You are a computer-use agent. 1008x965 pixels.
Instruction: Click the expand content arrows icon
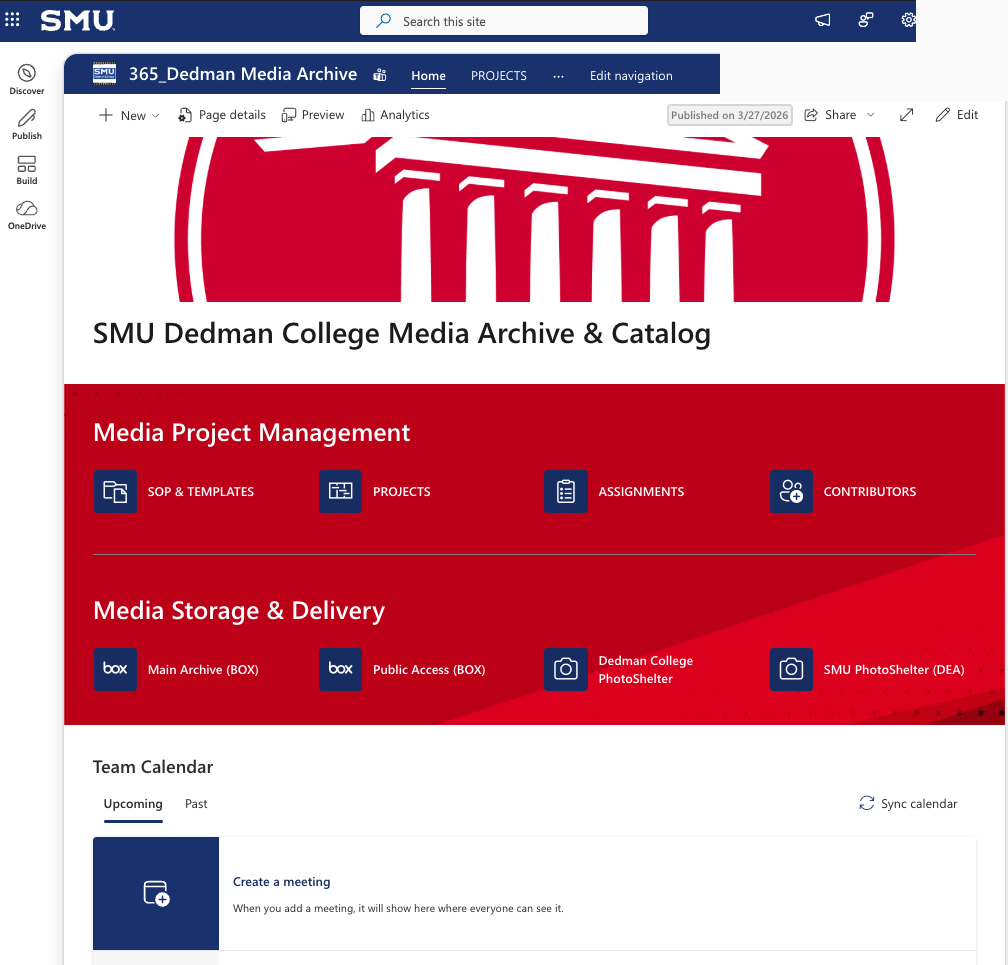click(x=906, y=115)
